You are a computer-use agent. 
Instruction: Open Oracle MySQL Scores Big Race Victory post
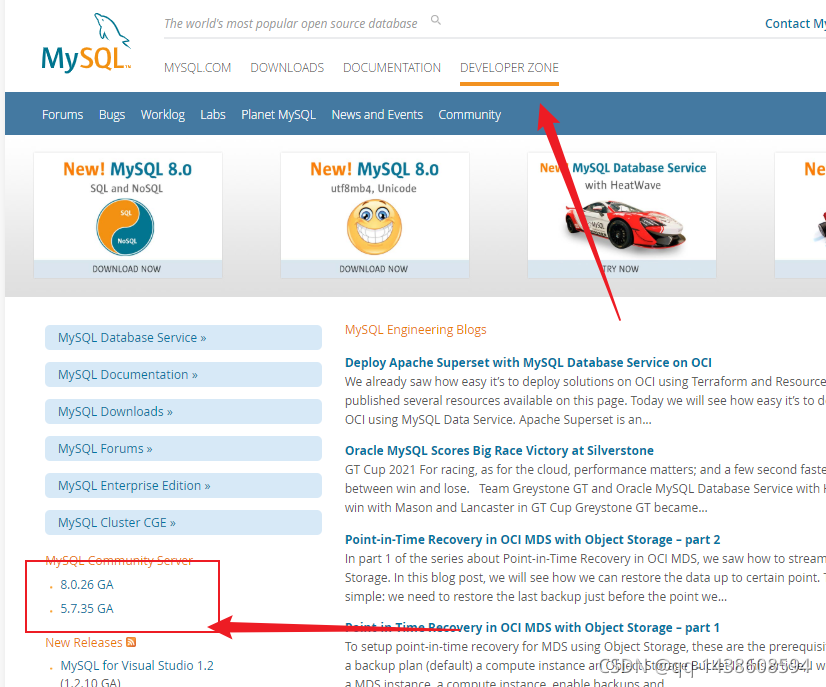pos(499,450)
